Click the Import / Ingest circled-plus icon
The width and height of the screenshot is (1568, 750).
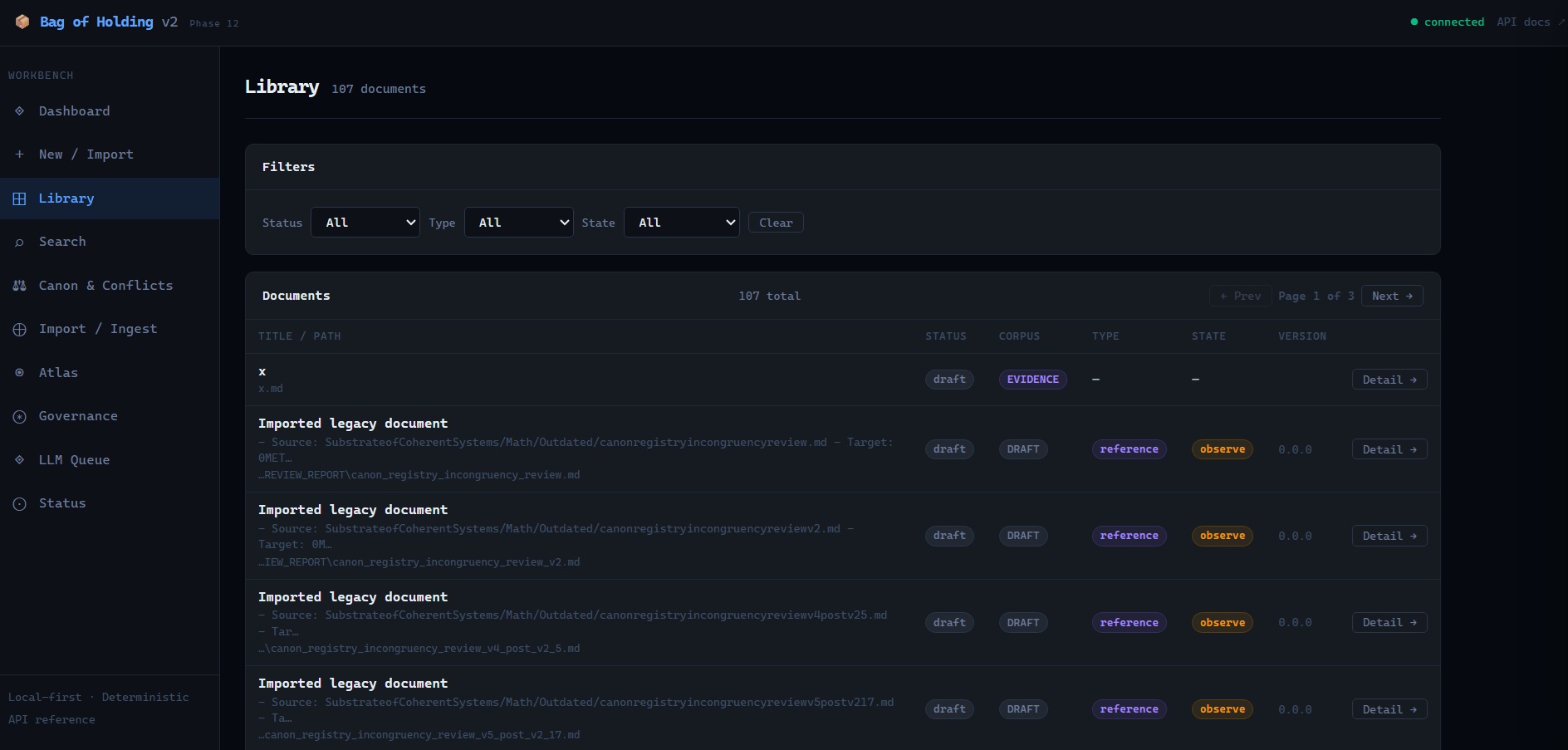[20, 329]
